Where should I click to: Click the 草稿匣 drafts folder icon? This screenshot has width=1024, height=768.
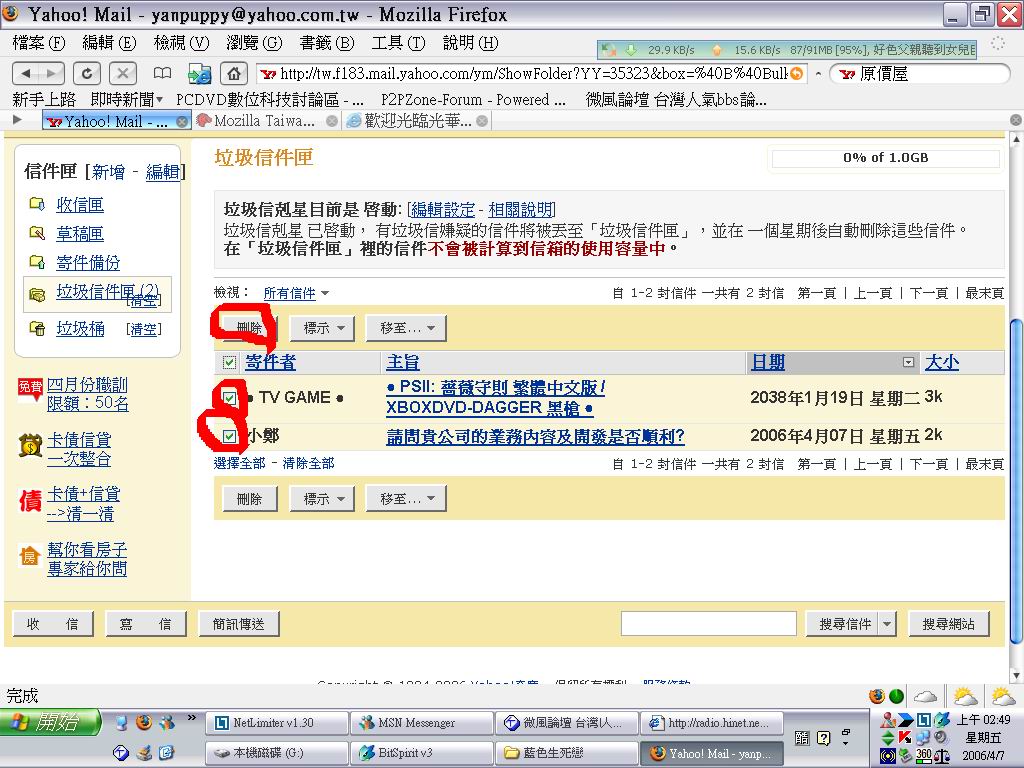37,234
